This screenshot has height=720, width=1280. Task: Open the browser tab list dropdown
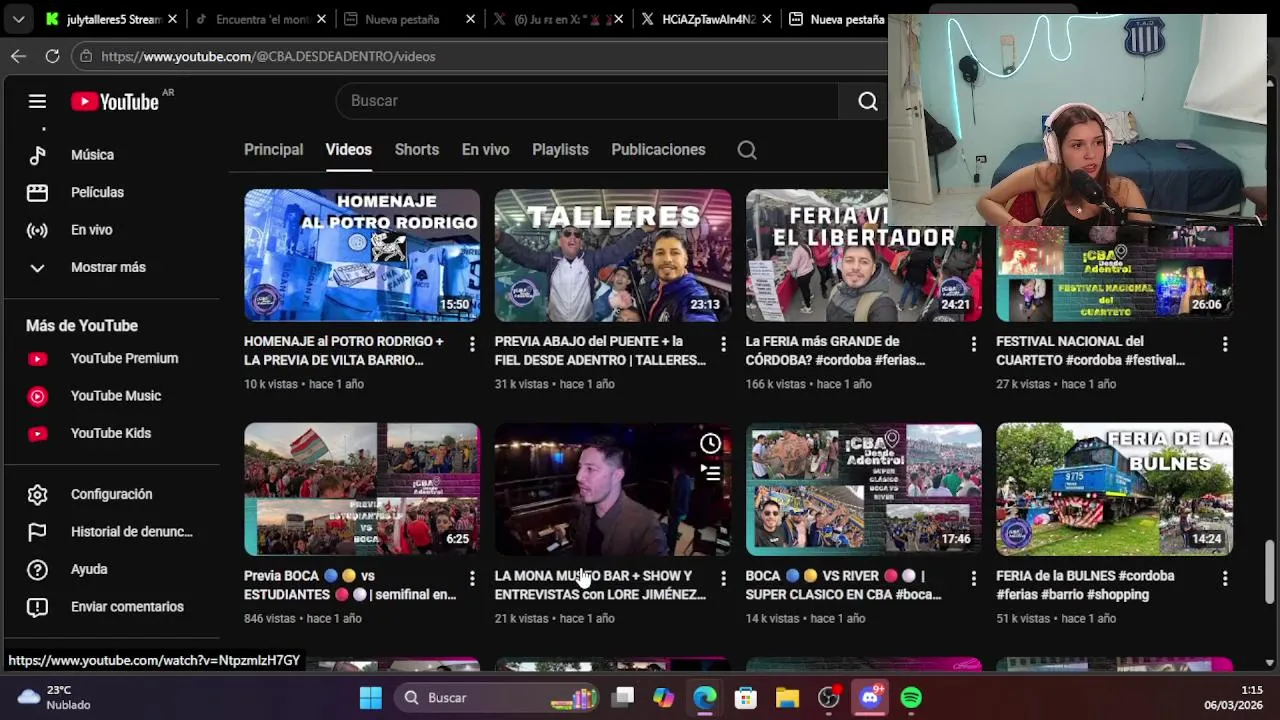click(x=18, y=19)
